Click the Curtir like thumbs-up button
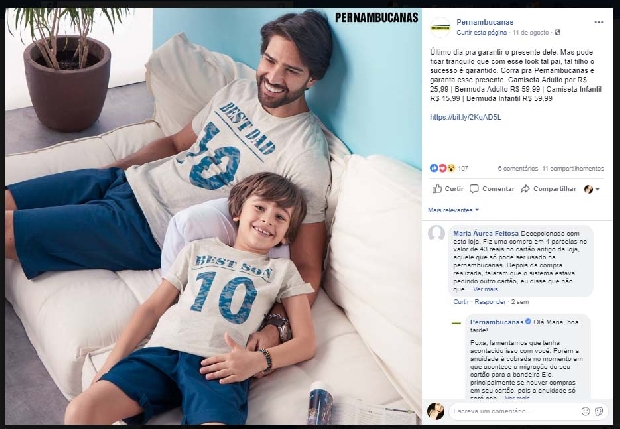 [x=448, y=189]
